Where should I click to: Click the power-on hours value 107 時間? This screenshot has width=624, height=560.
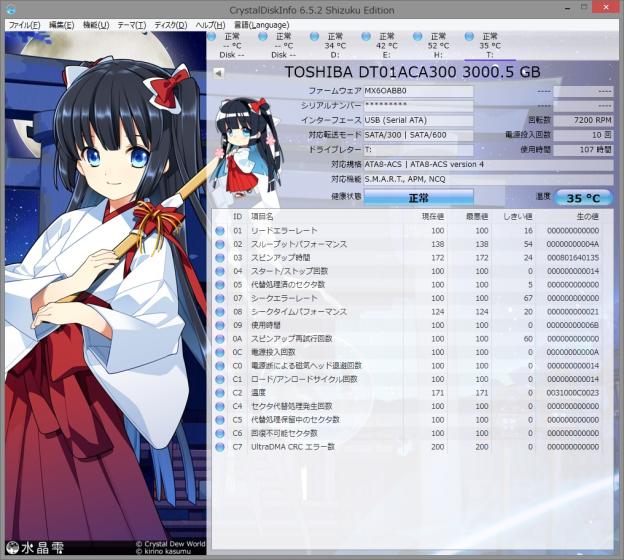point(583,150)
